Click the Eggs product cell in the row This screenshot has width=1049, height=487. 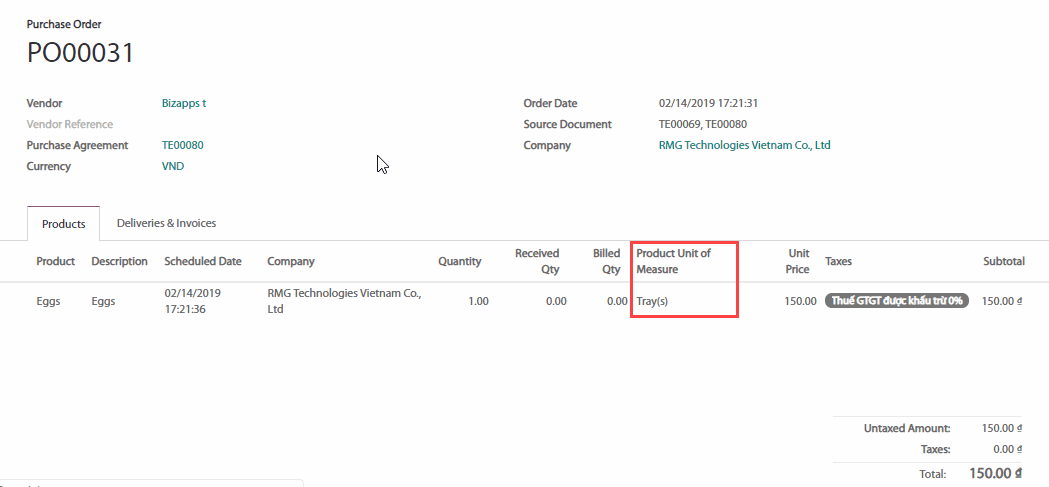pos(49,300)
